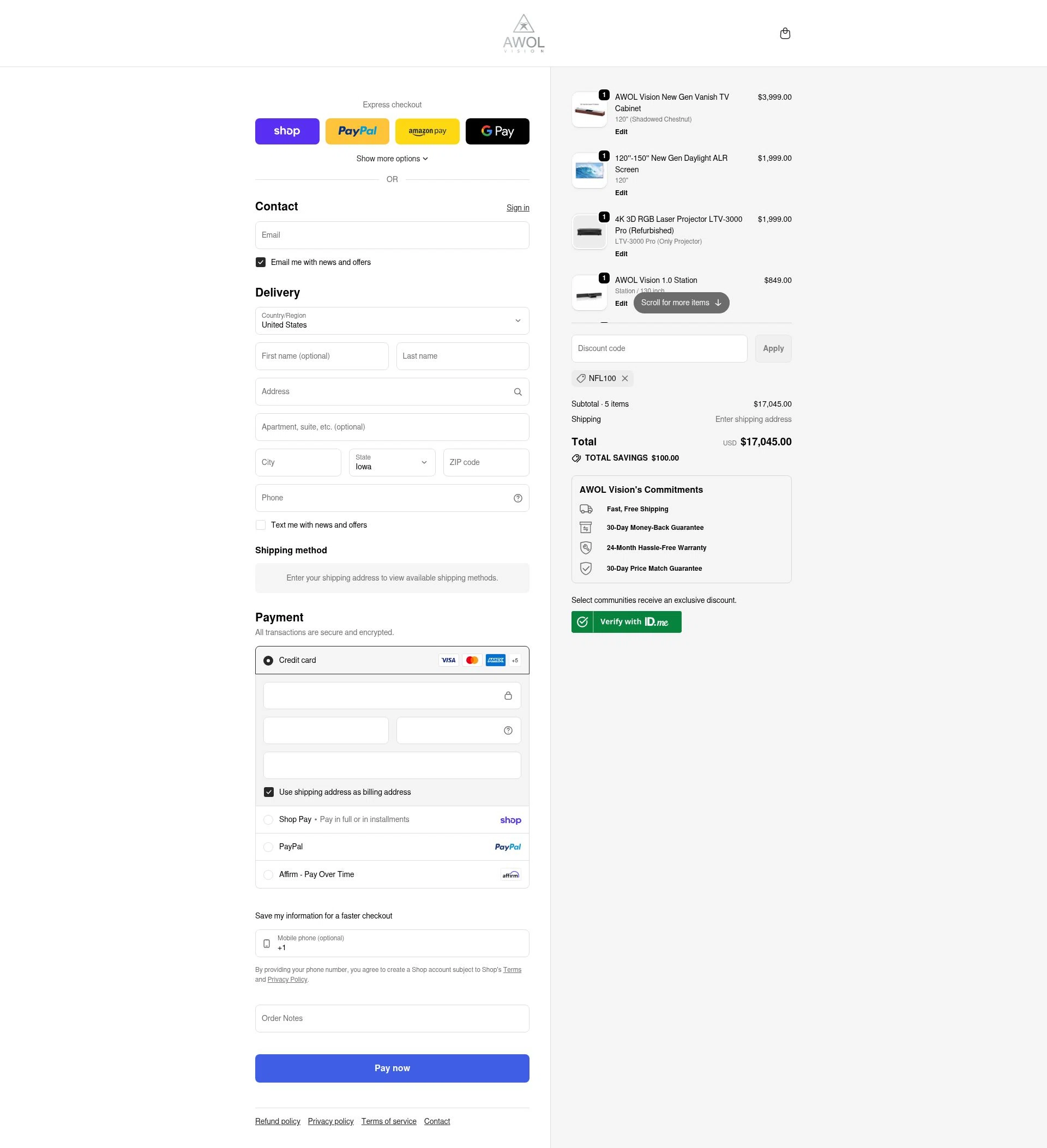Click the address search magnifier icon
The image size is (1047, 1148).
(x=518, y=392)
